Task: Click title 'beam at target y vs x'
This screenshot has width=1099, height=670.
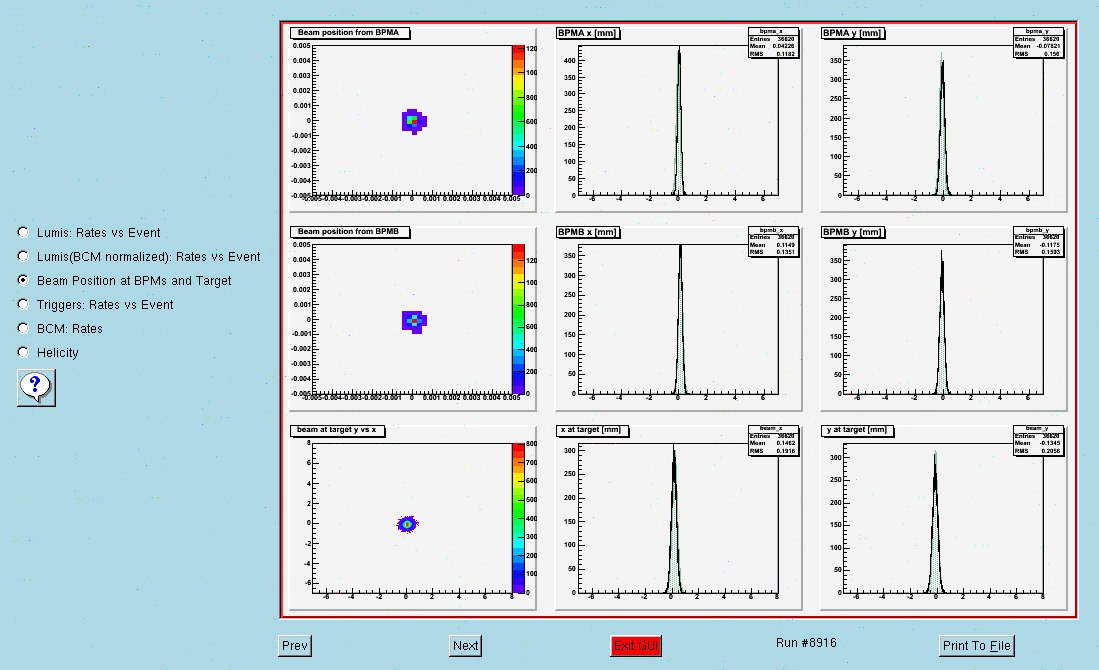Action: pyautogui.click(x=337, y=430)
